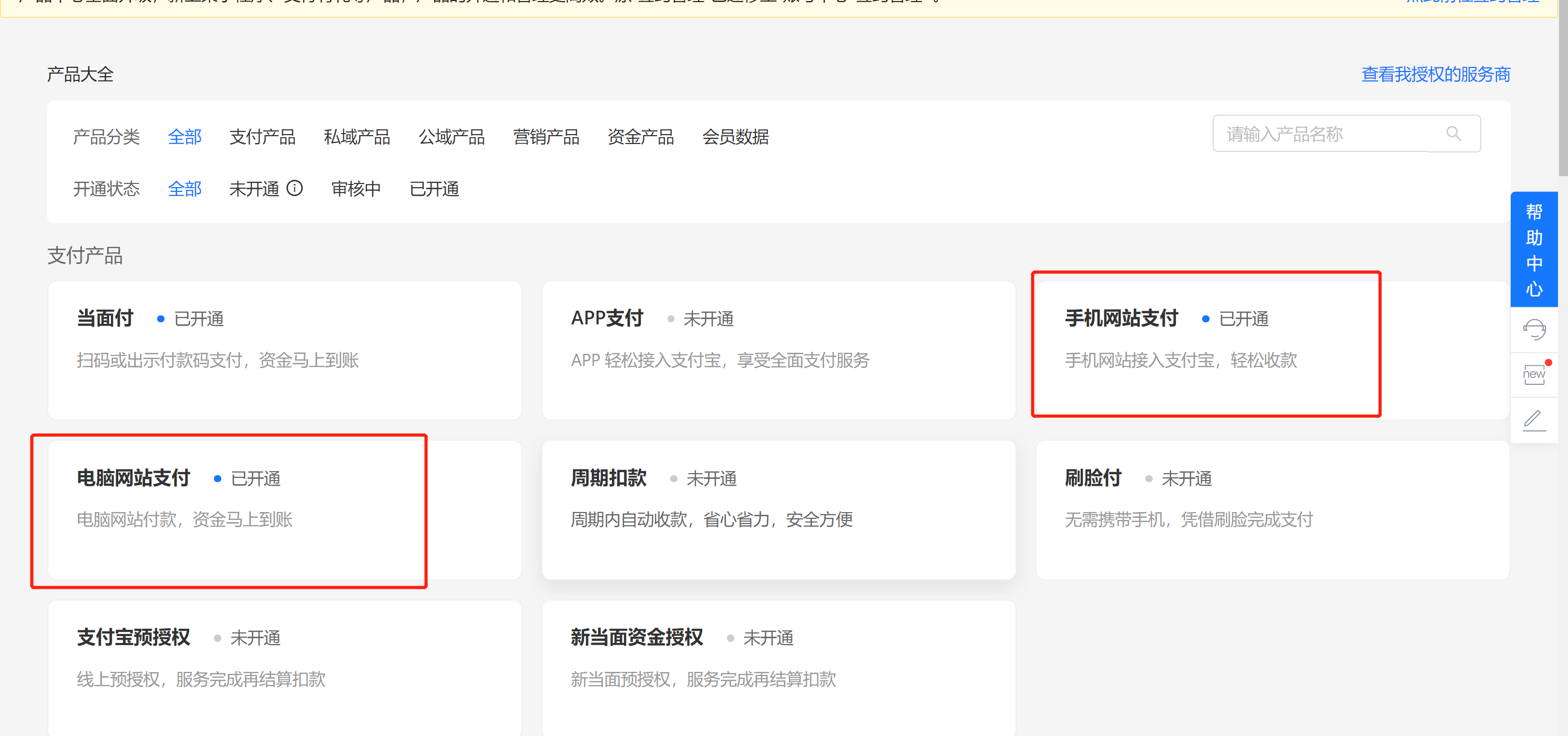Viewport: 1568px width, 736px height.
Task: Click the product name search input field
Action: tap(1309, 134)
